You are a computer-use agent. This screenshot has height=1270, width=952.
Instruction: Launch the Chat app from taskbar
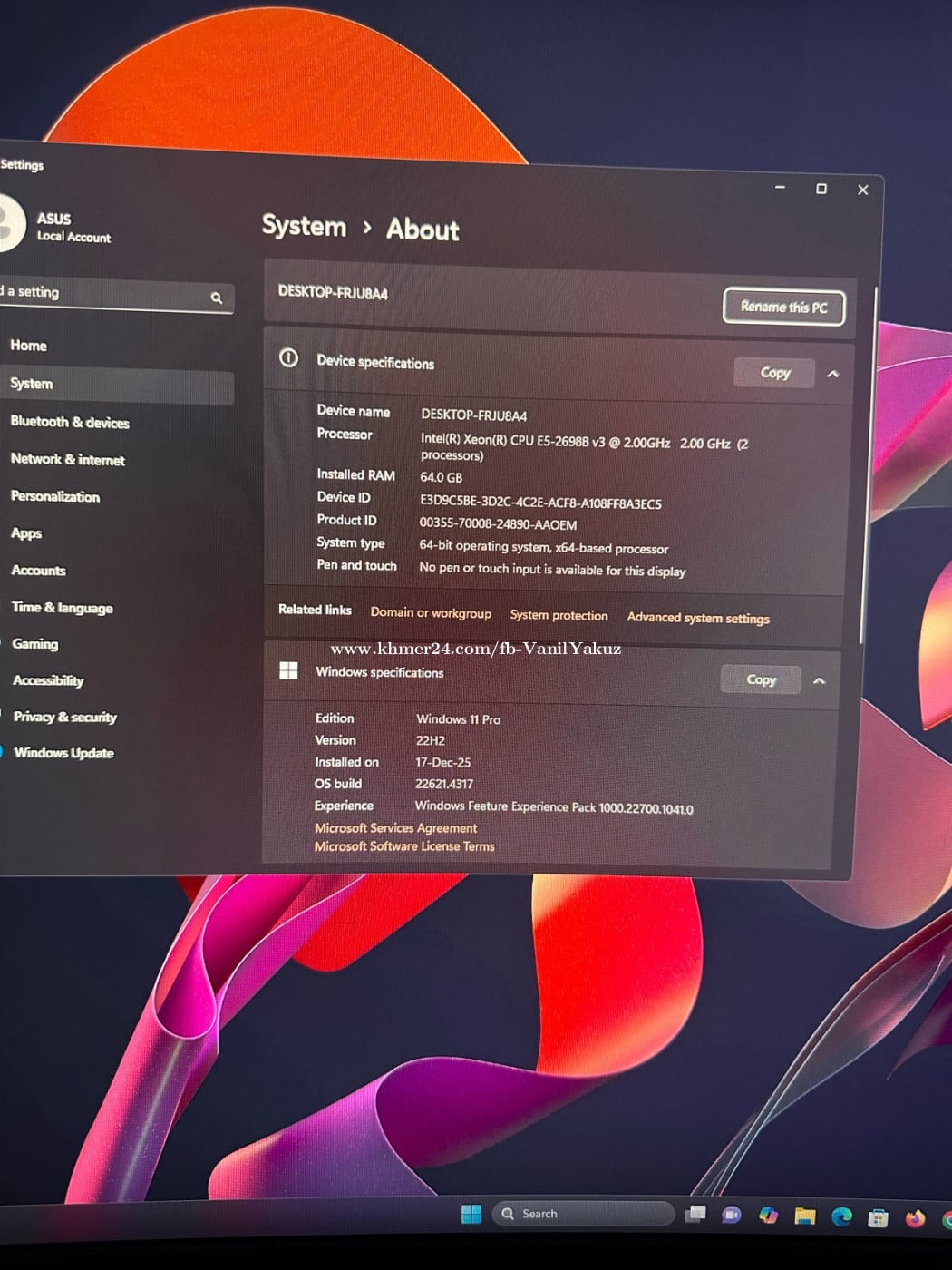(x=732, y=1216)
